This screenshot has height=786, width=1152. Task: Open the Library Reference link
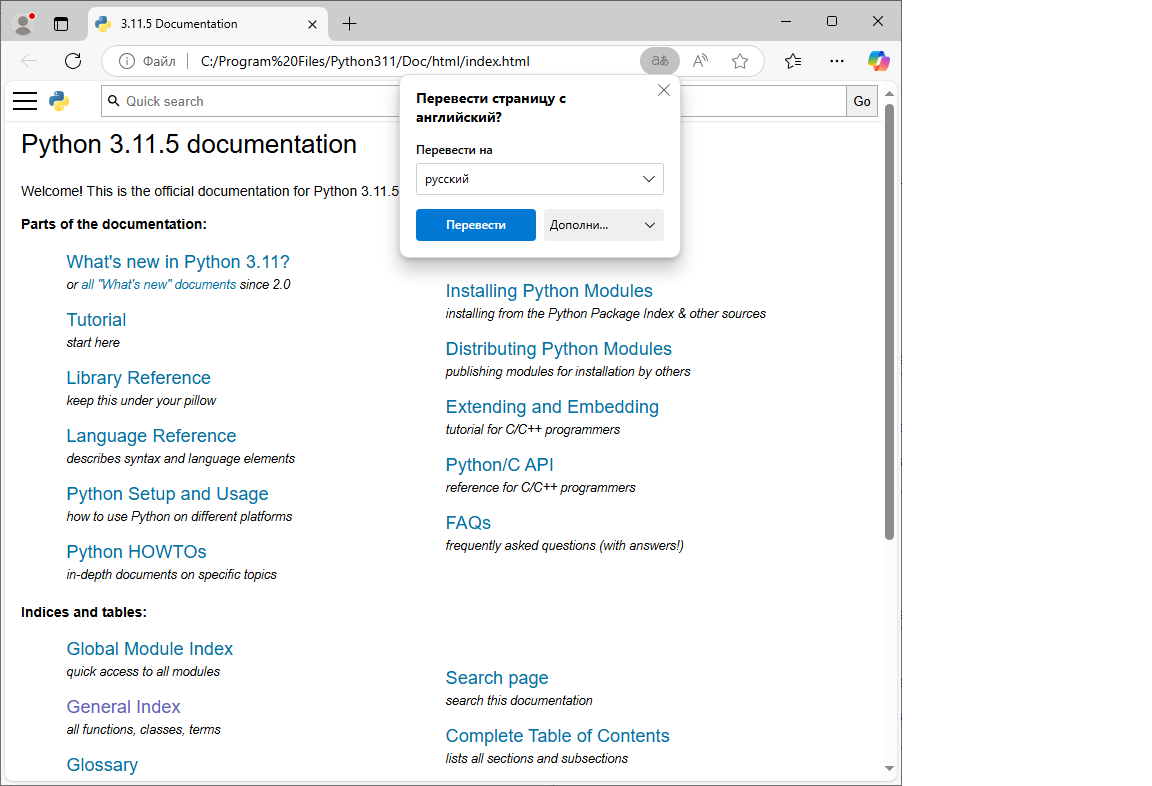click(138, 378)
